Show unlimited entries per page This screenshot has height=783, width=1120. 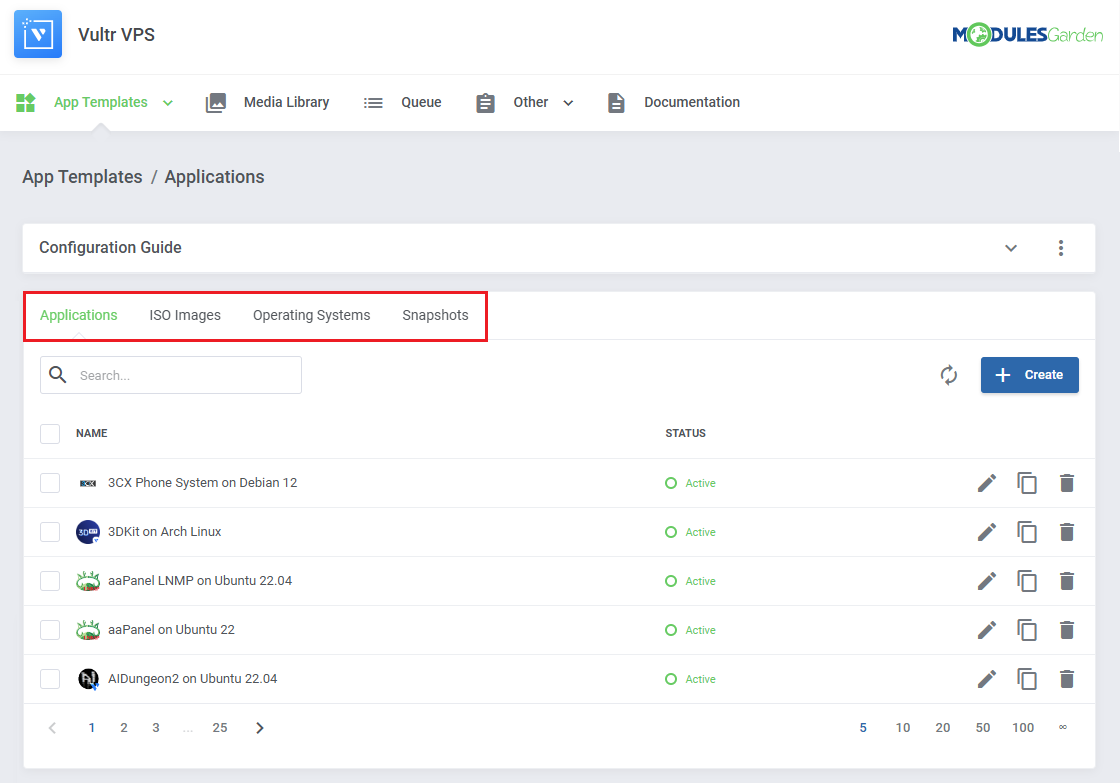pos(1063,727)
